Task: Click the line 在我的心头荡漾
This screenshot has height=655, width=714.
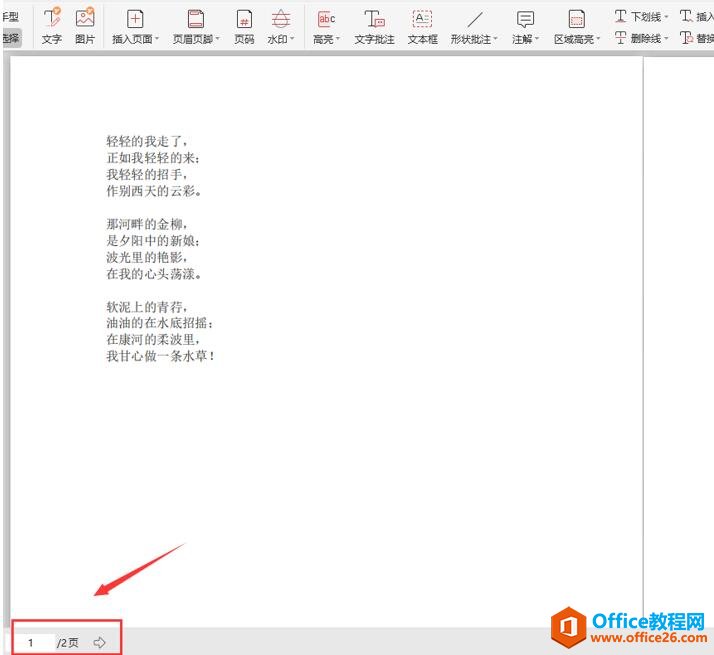Action: click(x=154, y=274)
